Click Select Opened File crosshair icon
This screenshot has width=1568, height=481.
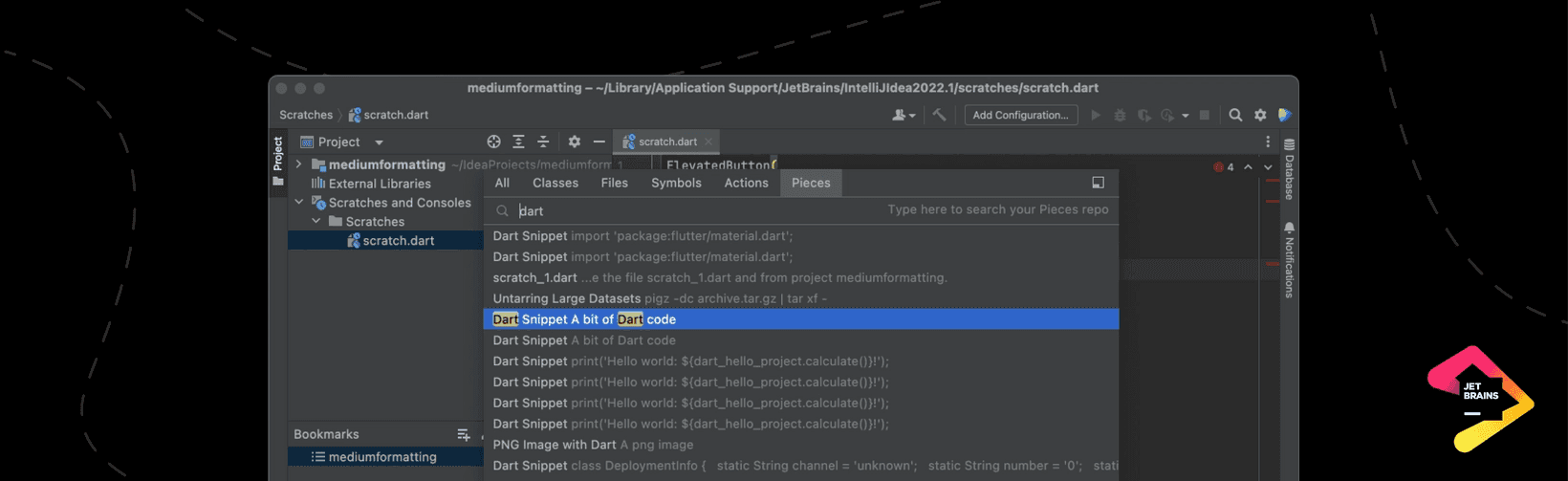pos(493,142)
